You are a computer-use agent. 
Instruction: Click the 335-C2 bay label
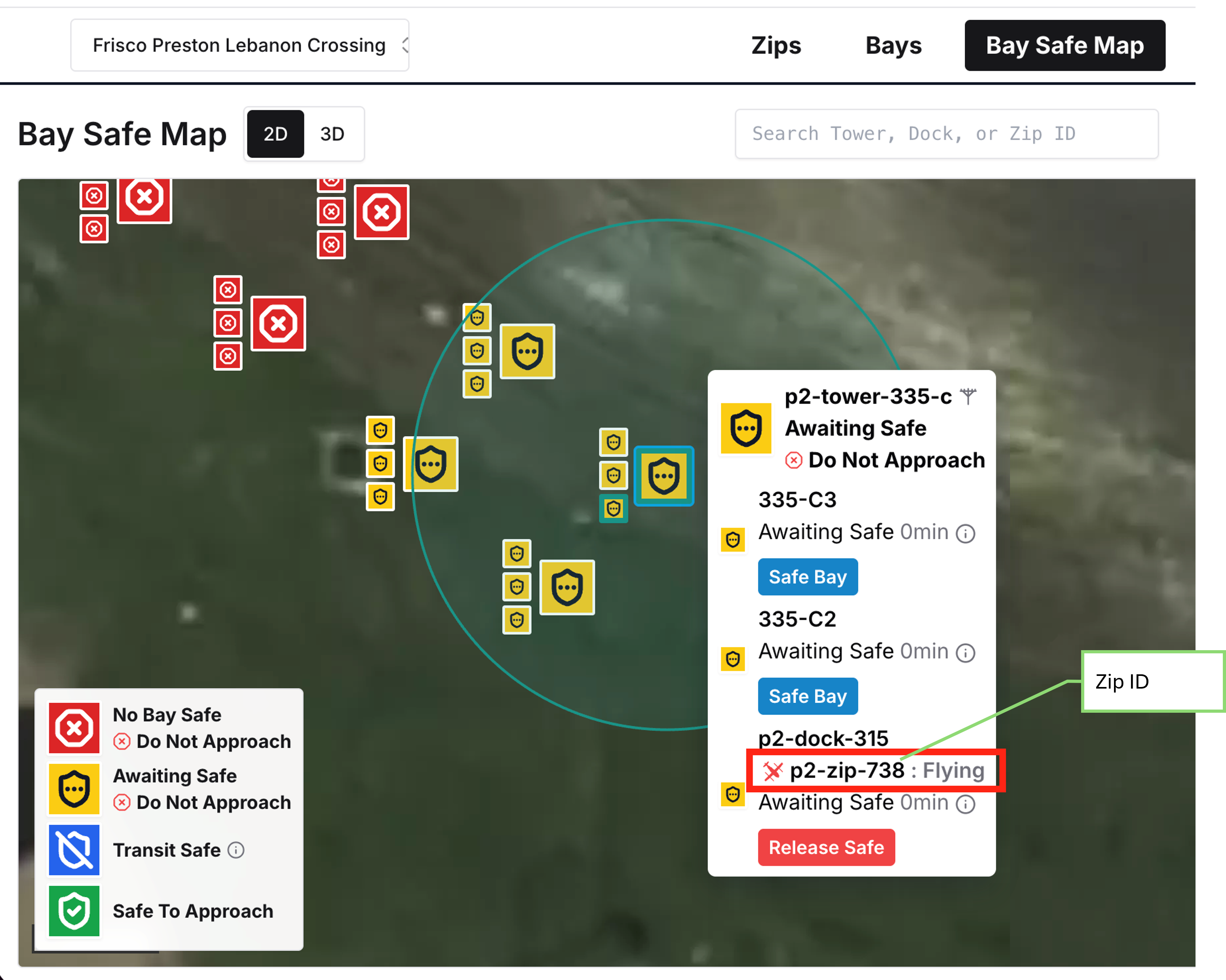[x=797, y=619]
